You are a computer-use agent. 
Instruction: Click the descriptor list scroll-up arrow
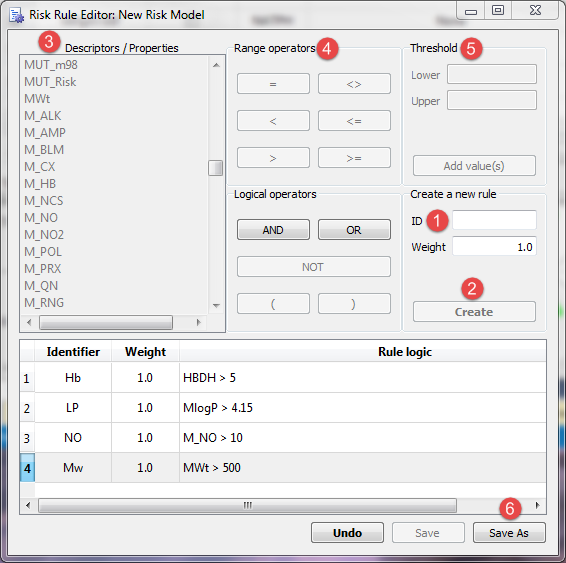click(216, 65)
